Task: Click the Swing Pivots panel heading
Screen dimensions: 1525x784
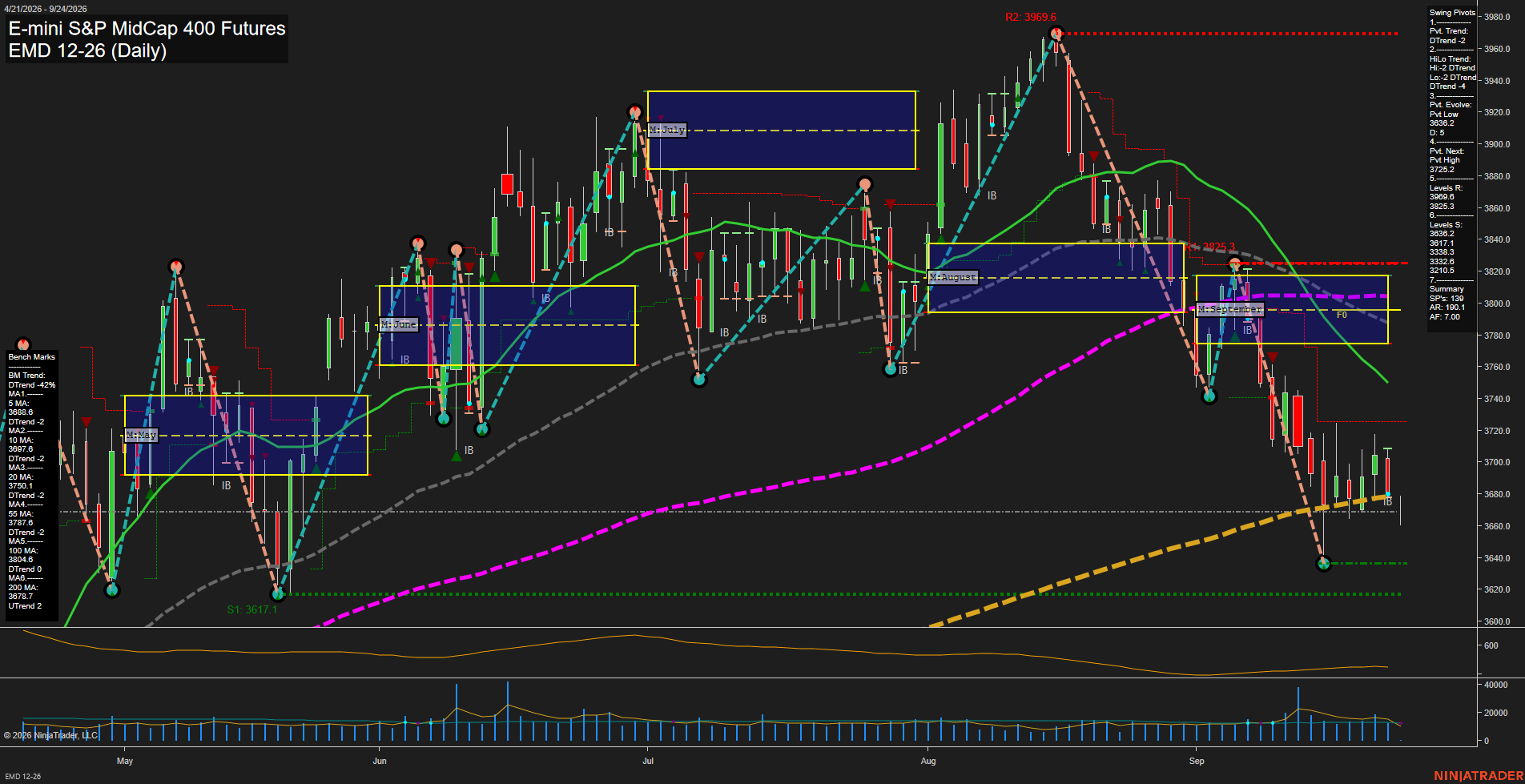Action: point(1452,13)
